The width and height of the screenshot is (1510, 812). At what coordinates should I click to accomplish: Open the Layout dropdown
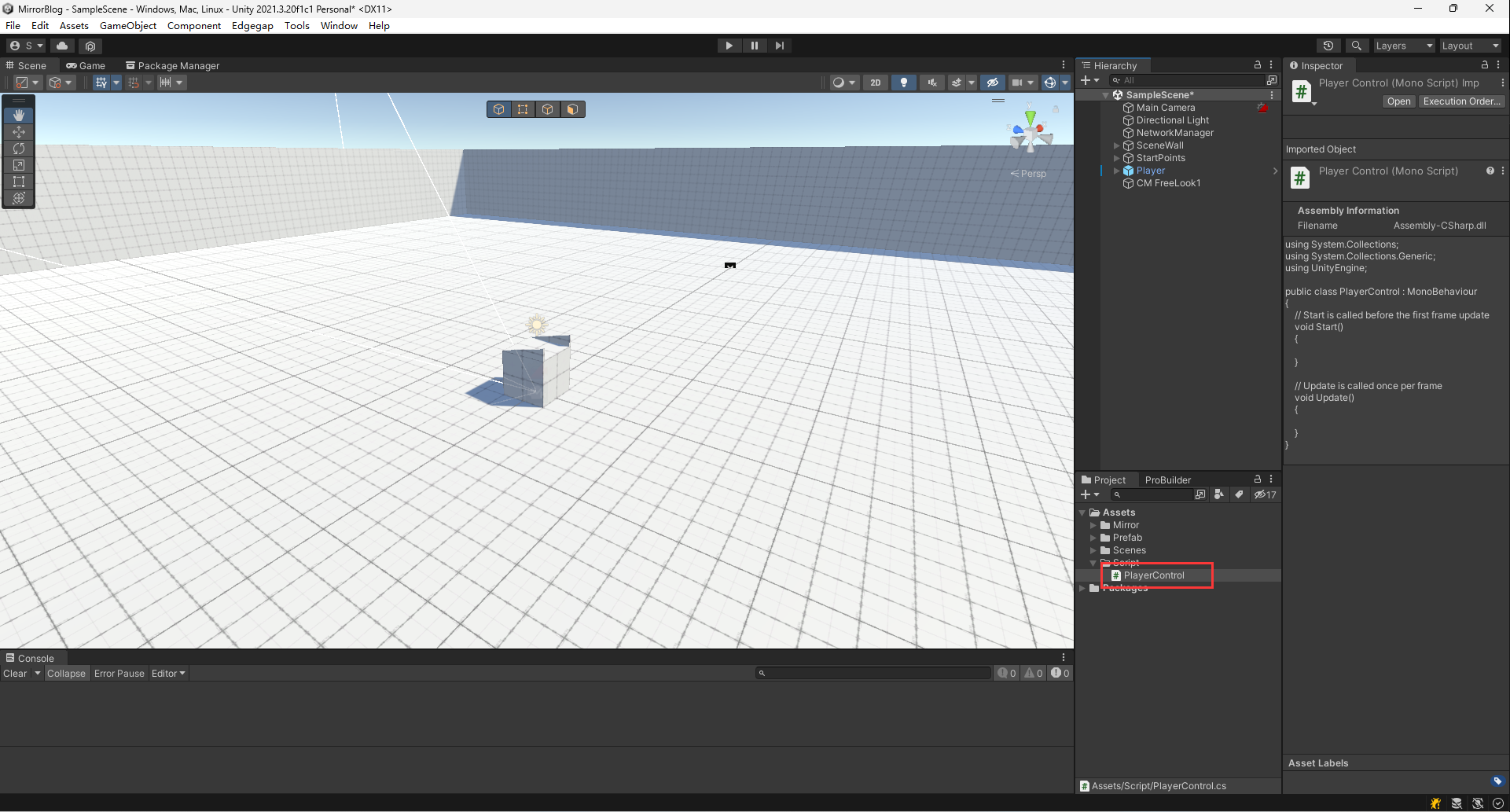pos(1470,46)
